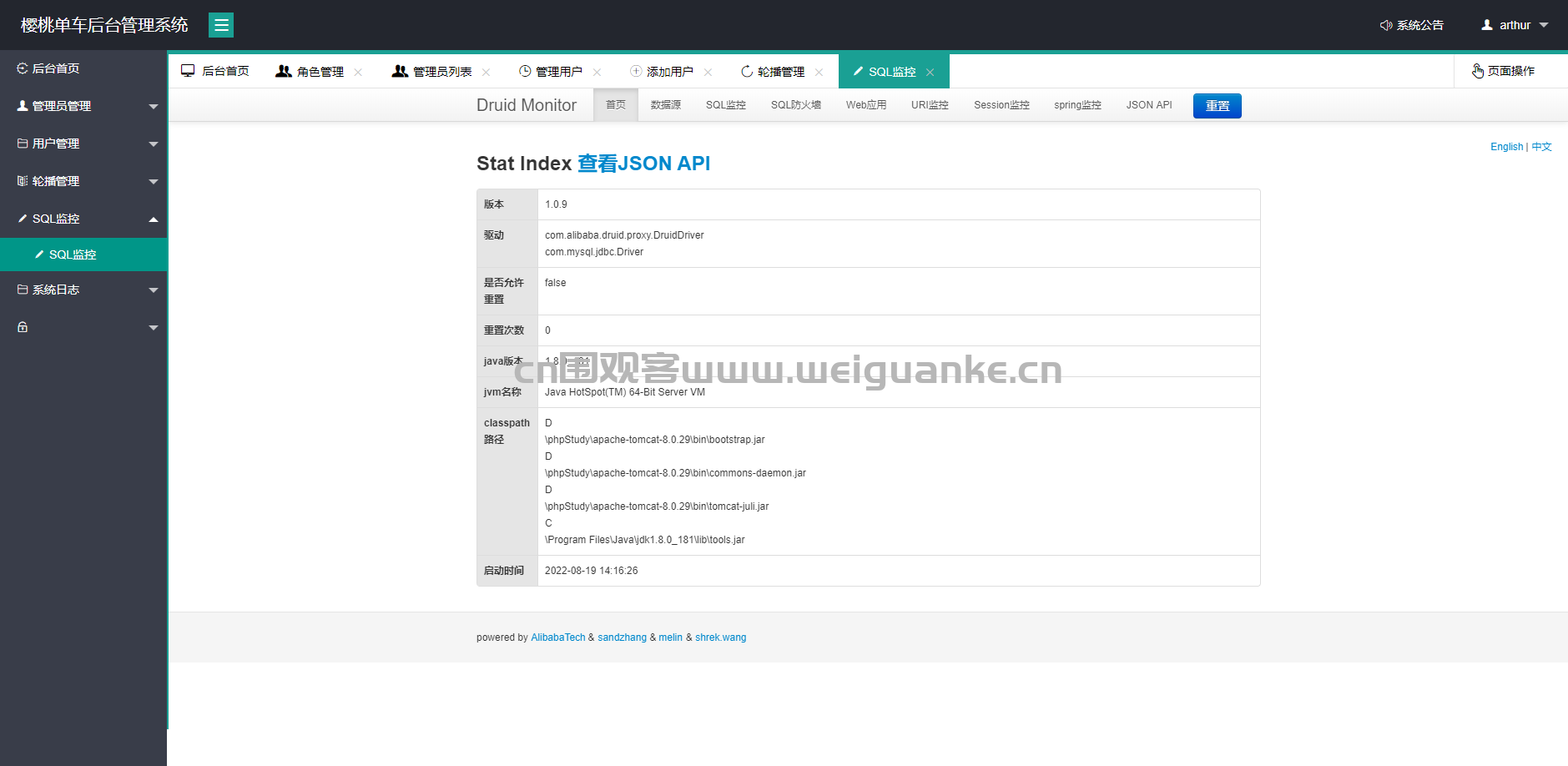The image size is (1568, 766).
Task: Click the Druid Monitor brand title
Action: [527, 105]
